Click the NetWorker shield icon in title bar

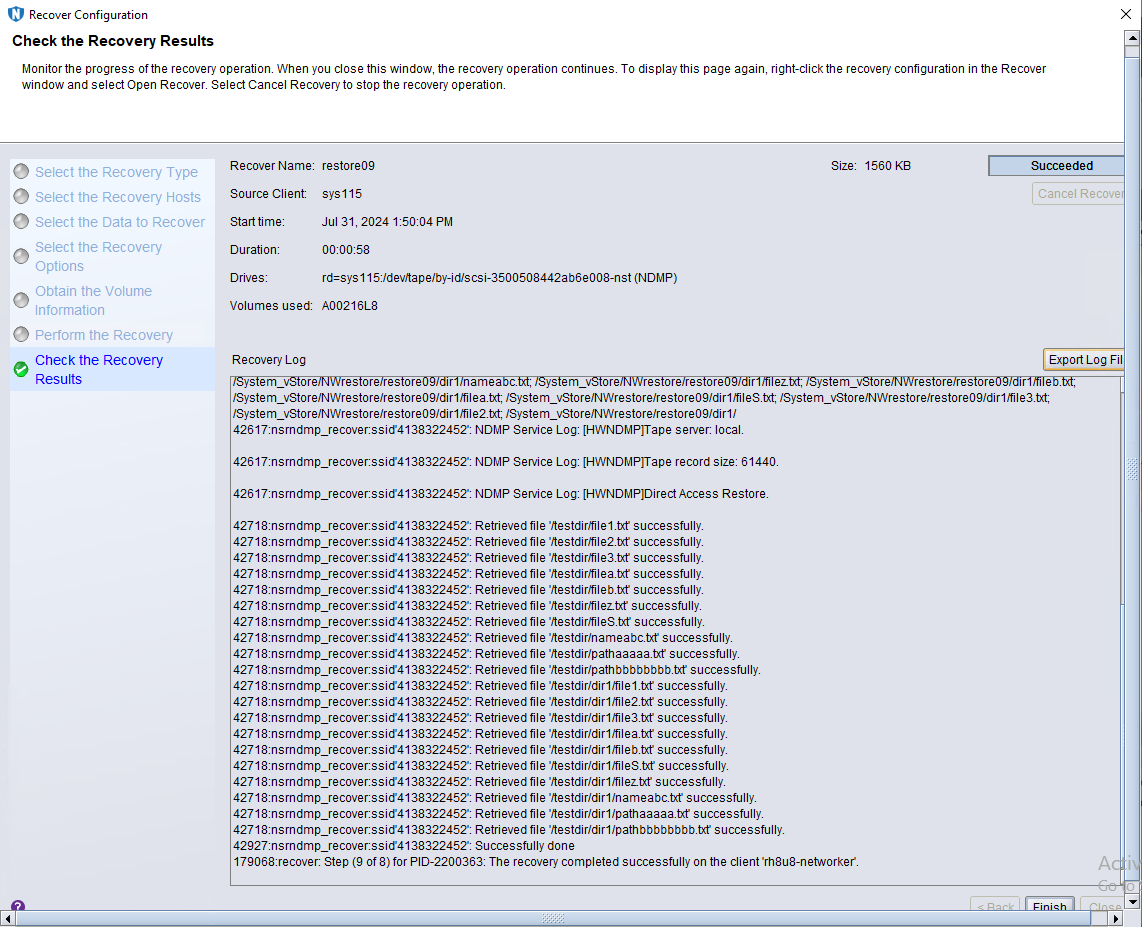click(x=15, y=15)
